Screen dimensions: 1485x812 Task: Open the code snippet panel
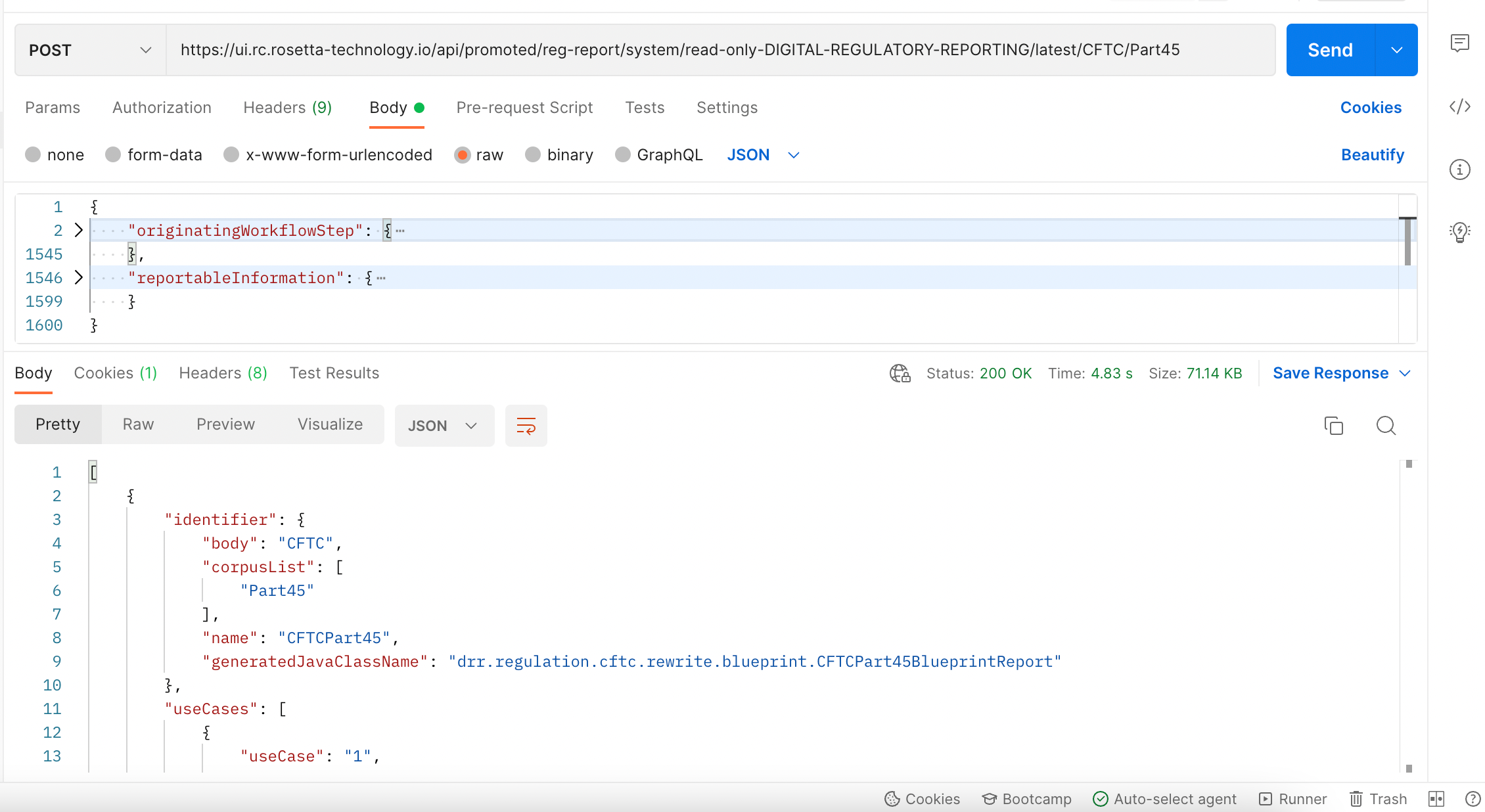pyautogui.click(x=1460, y=106)
